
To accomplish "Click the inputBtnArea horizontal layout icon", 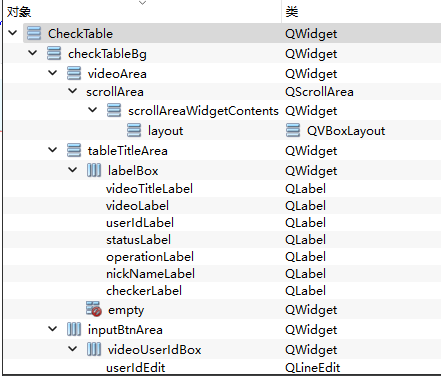I will 74,329.
